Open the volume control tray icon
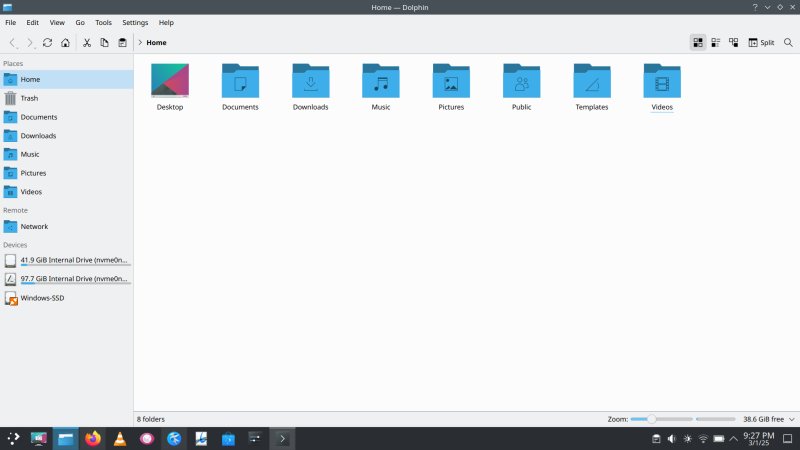The image size is (800, 450). pos(672,439)
